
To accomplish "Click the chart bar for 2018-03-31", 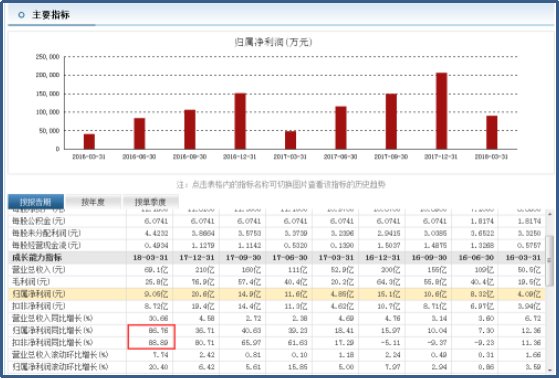I will pyautogui.click(x=492, y=132).
